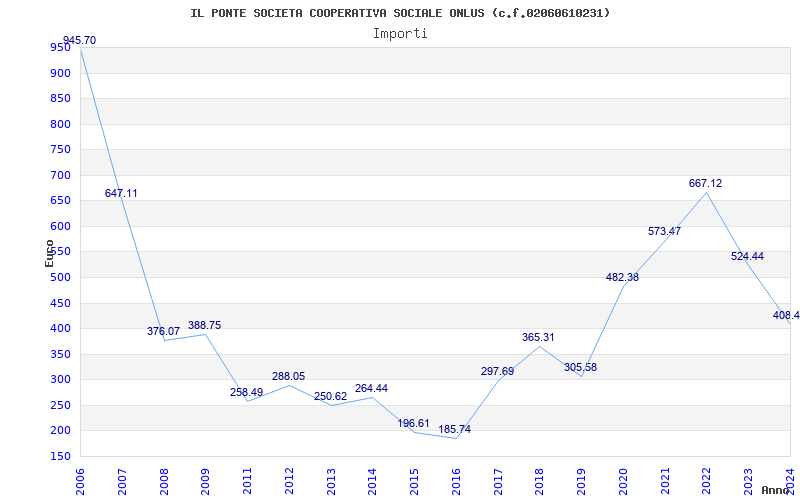
Task: Click the 2016 x-axis year label
Action: pyautogui.click(x=456, y=482)
